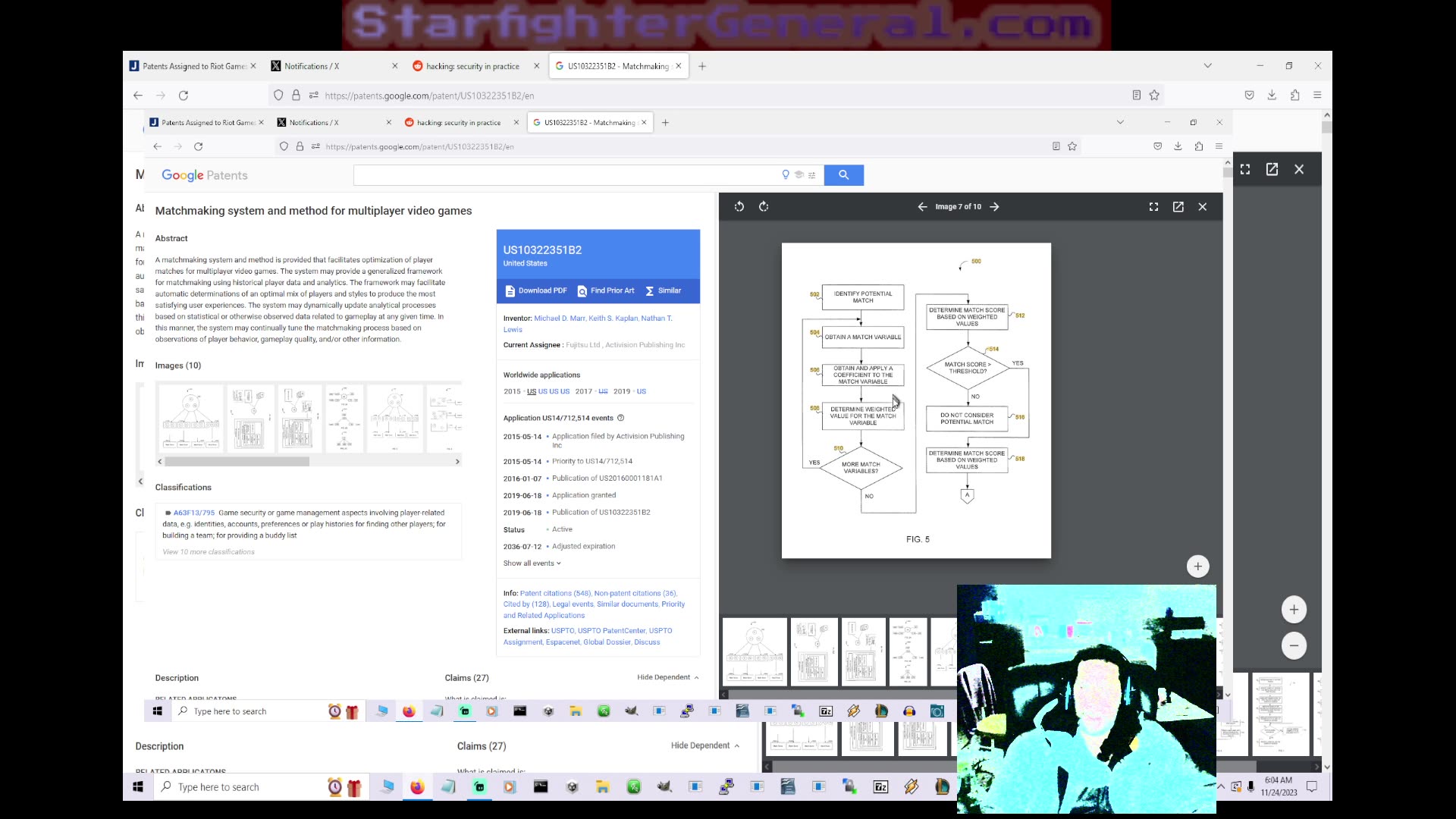Viewport: 1456px width, 819px height.
Task: Zoom in with large plus button
Action: pos(1294,610)
